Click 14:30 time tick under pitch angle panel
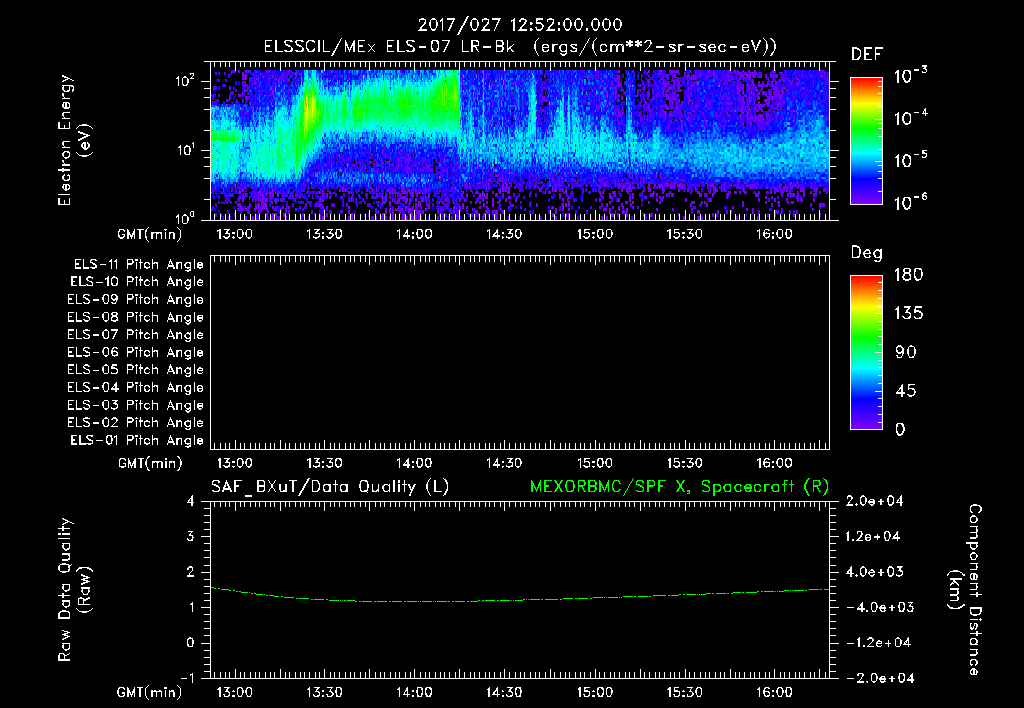The width and height of the screenshot is (1024, 708). (x=504, y=464)
